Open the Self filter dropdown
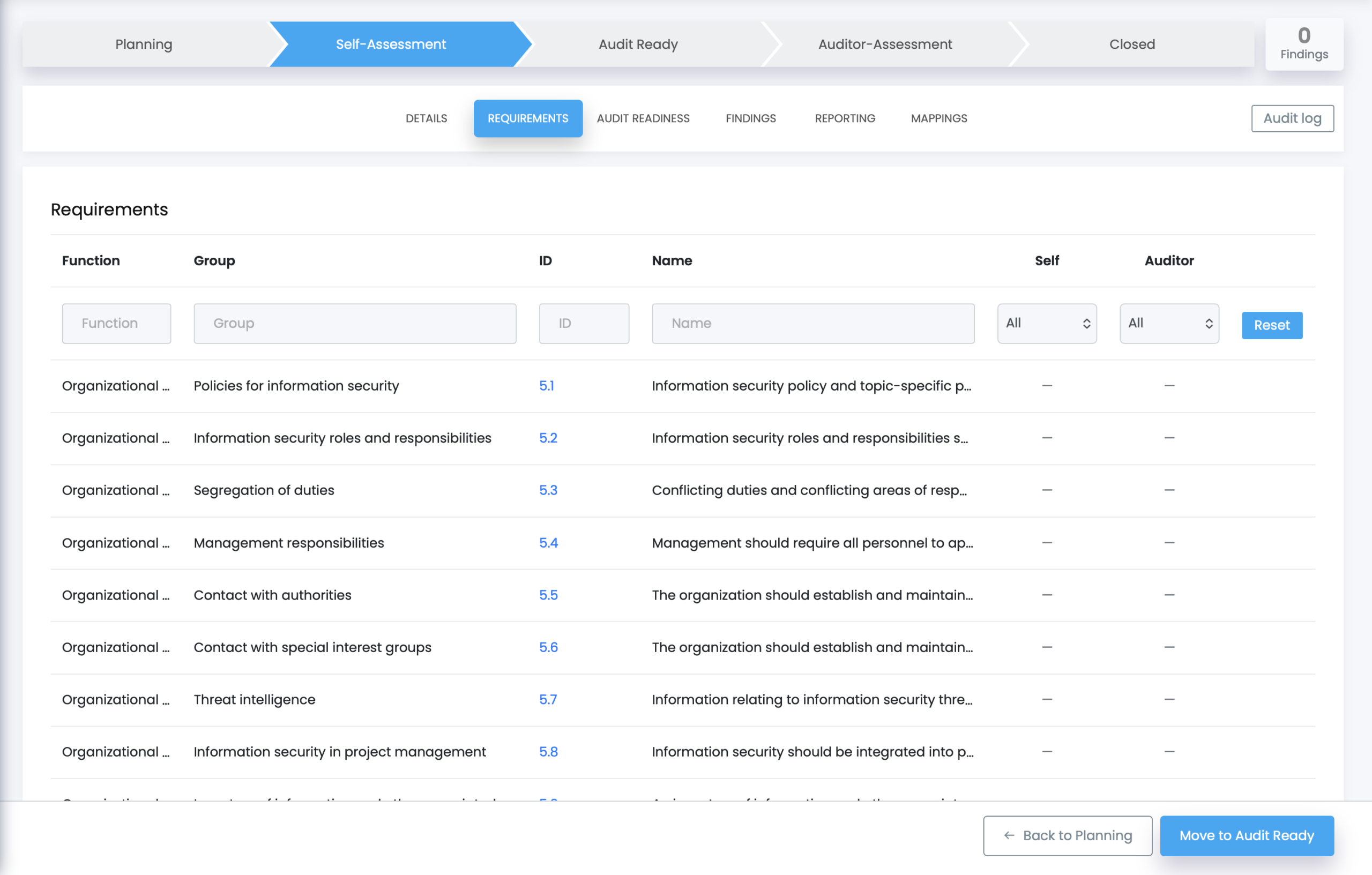Image resolution: width=1372 pixels, height=875 pixels. tap(1047, 323)
